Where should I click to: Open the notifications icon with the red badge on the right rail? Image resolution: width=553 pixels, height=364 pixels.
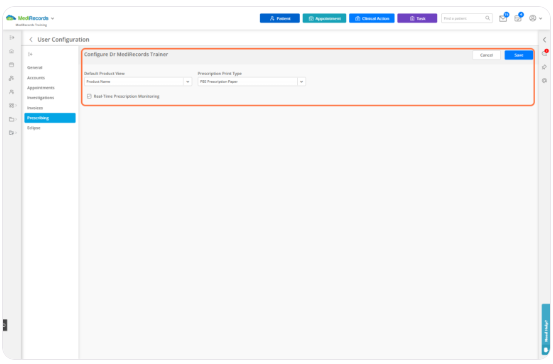coord(545,53)
